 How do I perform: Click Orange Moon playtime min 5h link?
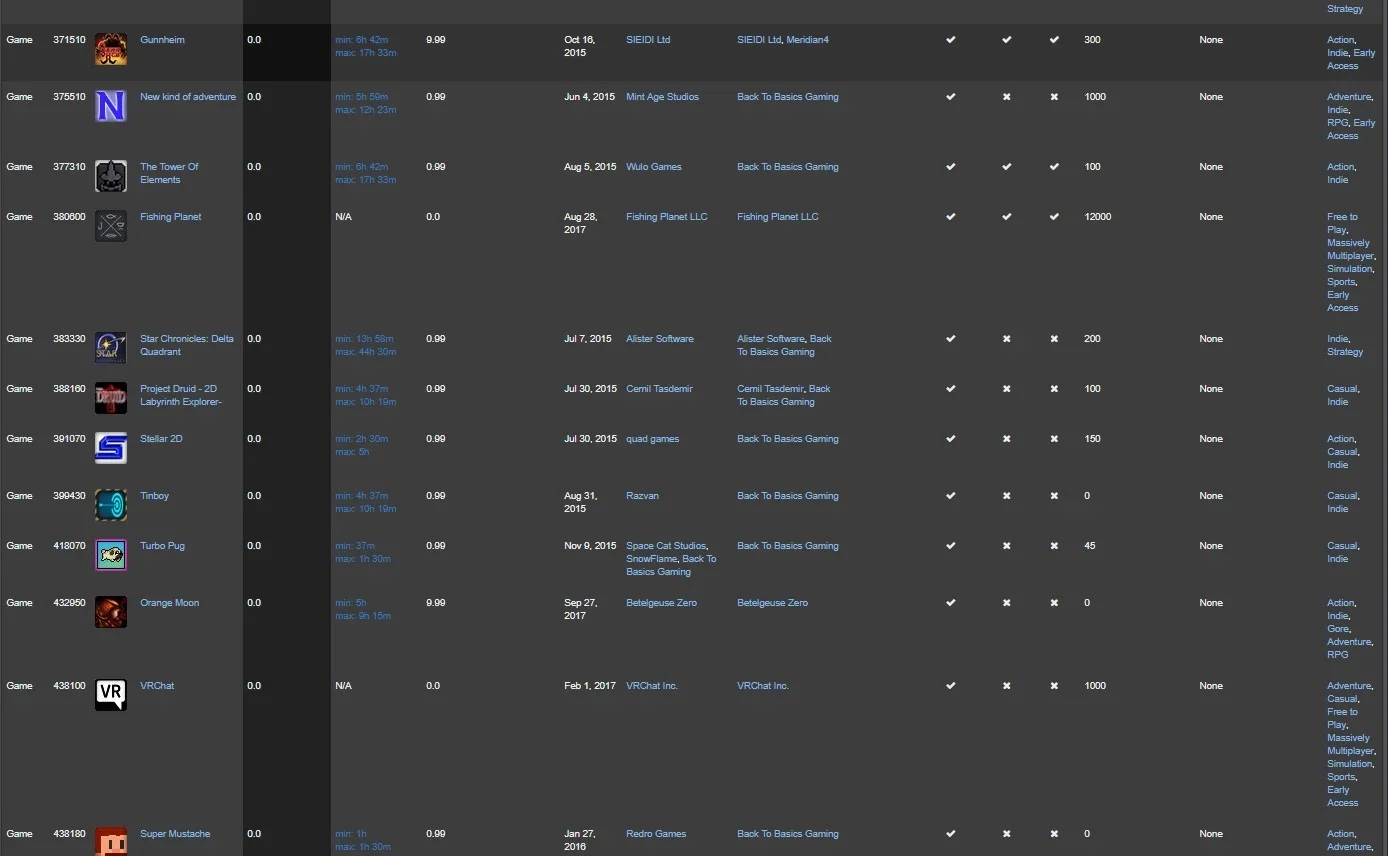click(351, 603)
